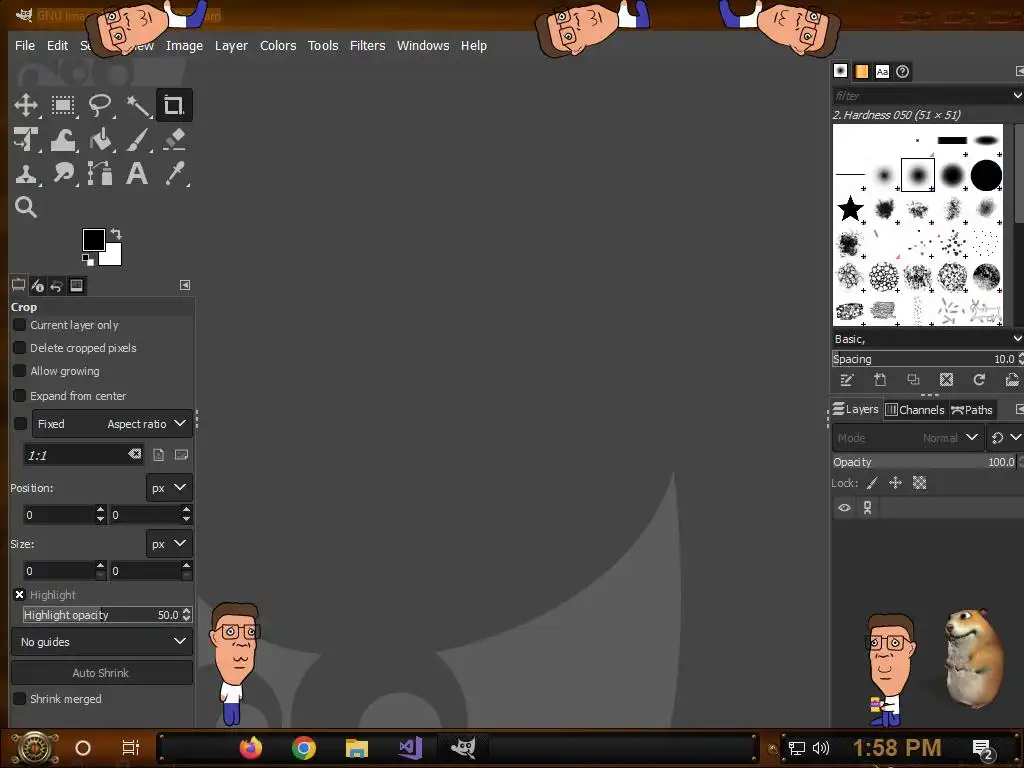The image size is (1024, 768).
Task: Select the Zoom magnifier tool
Action: pyautogui.click(x=25, y=207)
